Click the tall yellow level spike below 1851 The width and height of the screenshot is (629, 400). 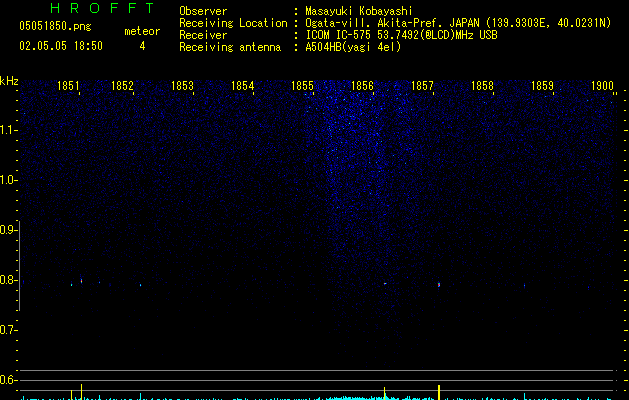(81, 392)
